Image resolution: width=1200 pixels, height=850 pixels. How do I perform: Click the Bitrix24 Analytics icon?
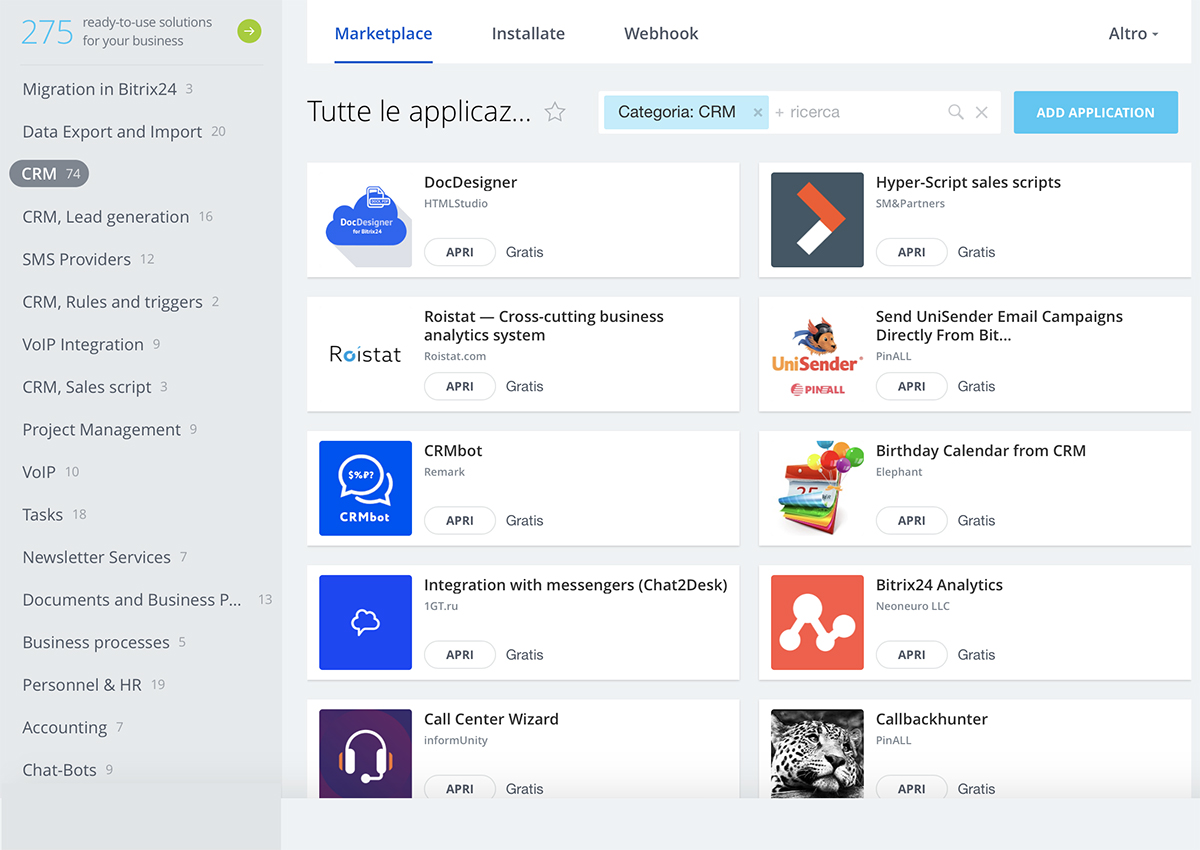817,622
